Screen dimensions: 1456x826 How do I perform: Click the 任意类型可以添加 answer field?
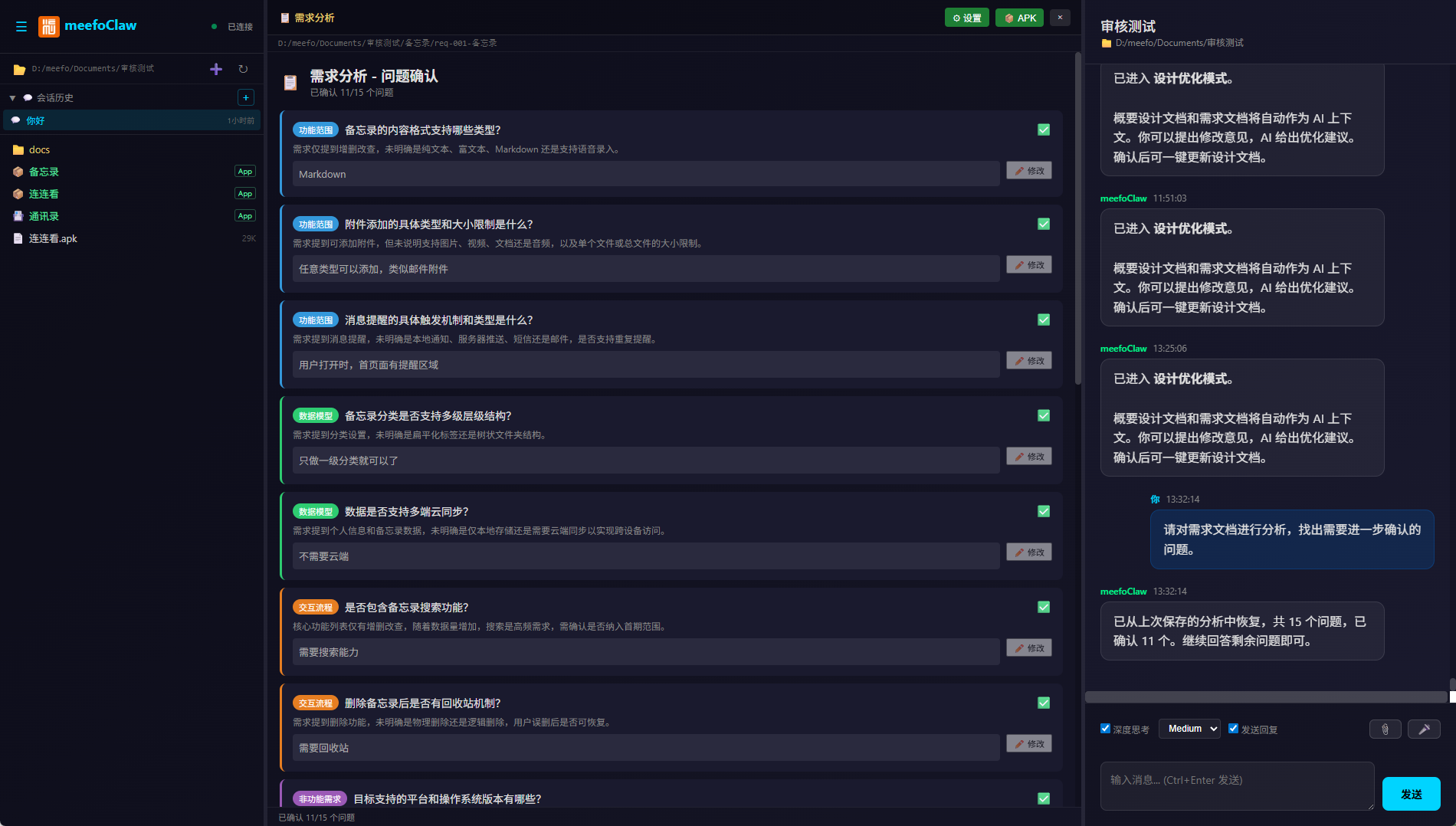pyautogui.click(x=646, y=269)
